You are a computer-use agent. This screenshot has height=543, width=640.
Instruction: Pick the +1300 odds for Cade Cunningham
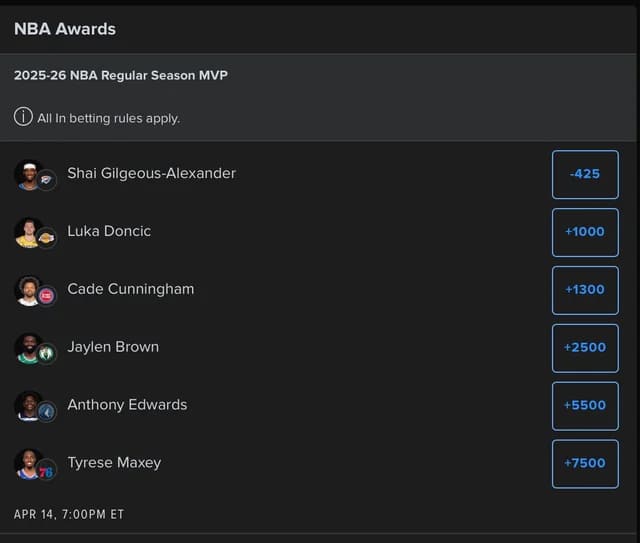pyautogui.click(x=585, y=290)
